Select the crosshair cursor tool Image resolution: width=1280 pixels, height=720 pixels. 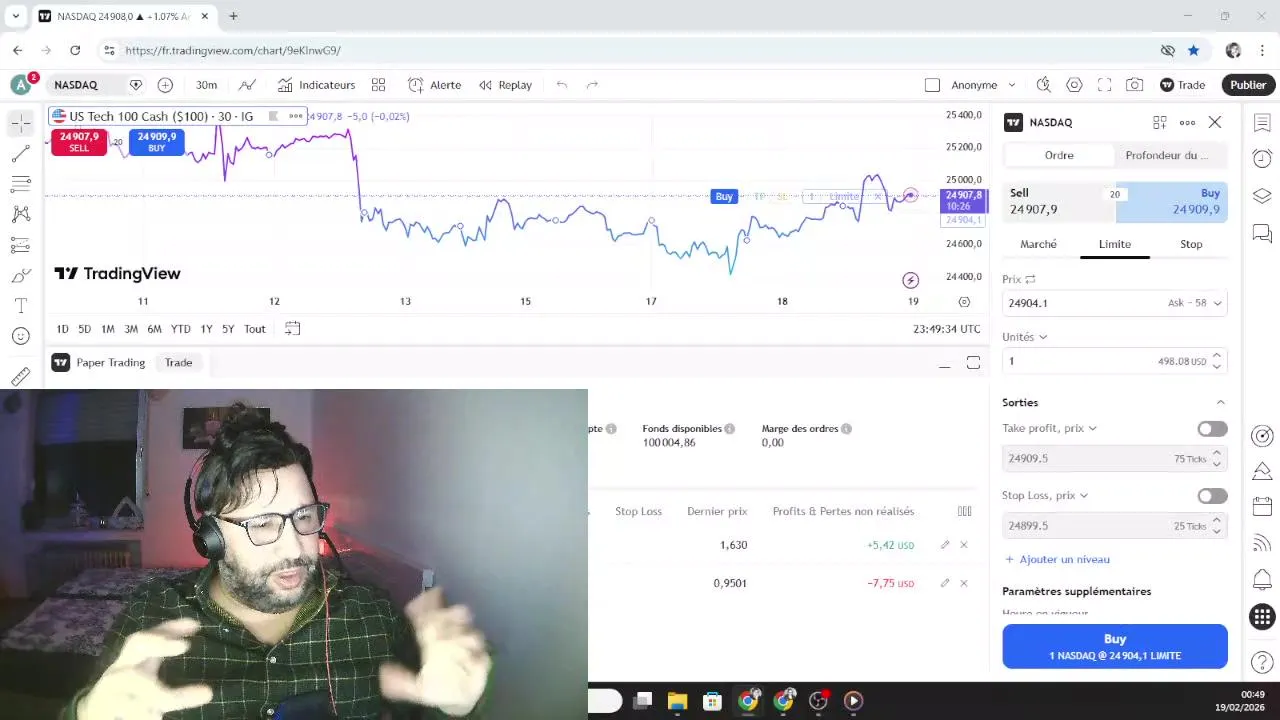(21, 123)
